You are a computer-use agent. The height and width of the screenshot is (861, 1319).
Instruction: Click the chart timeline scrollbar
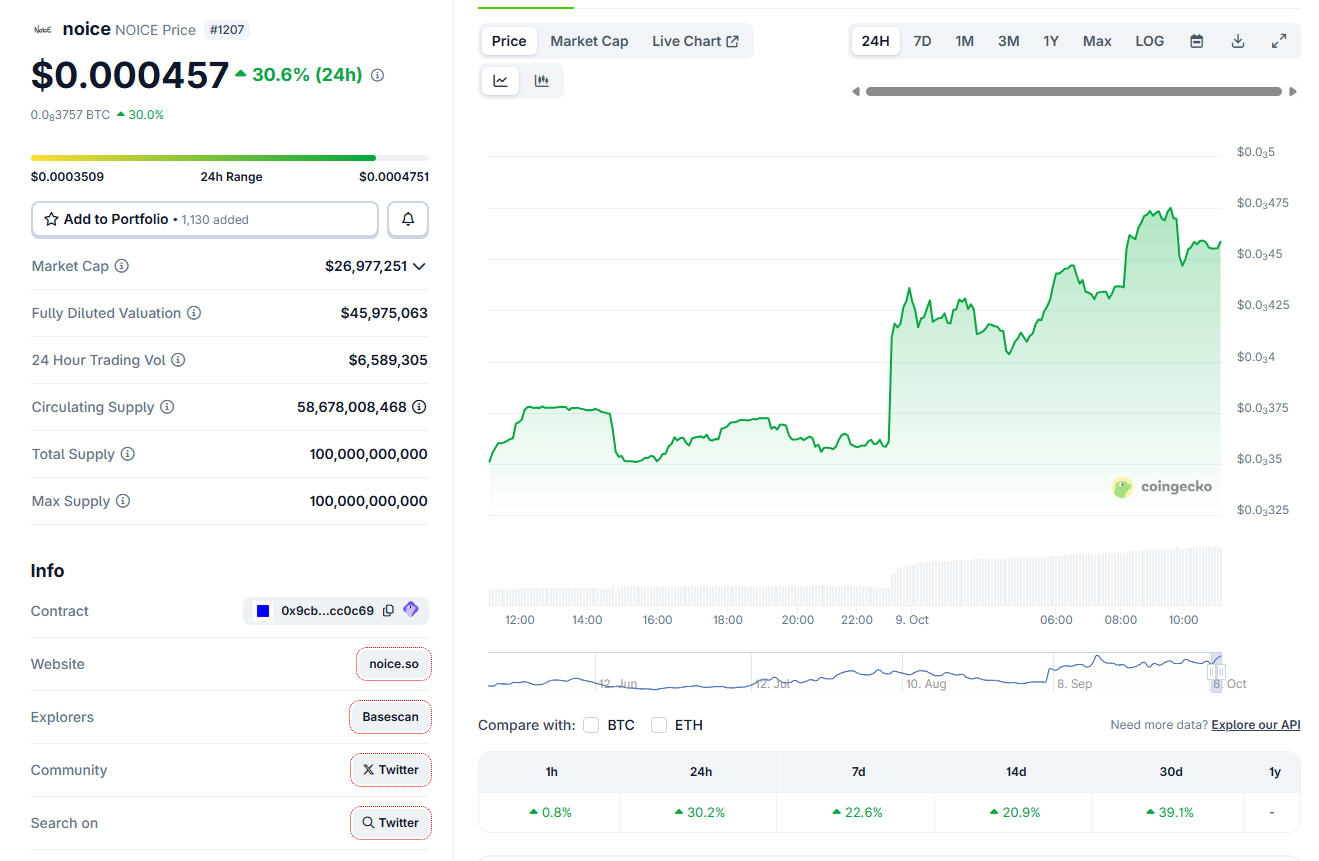pos(1075,90)
